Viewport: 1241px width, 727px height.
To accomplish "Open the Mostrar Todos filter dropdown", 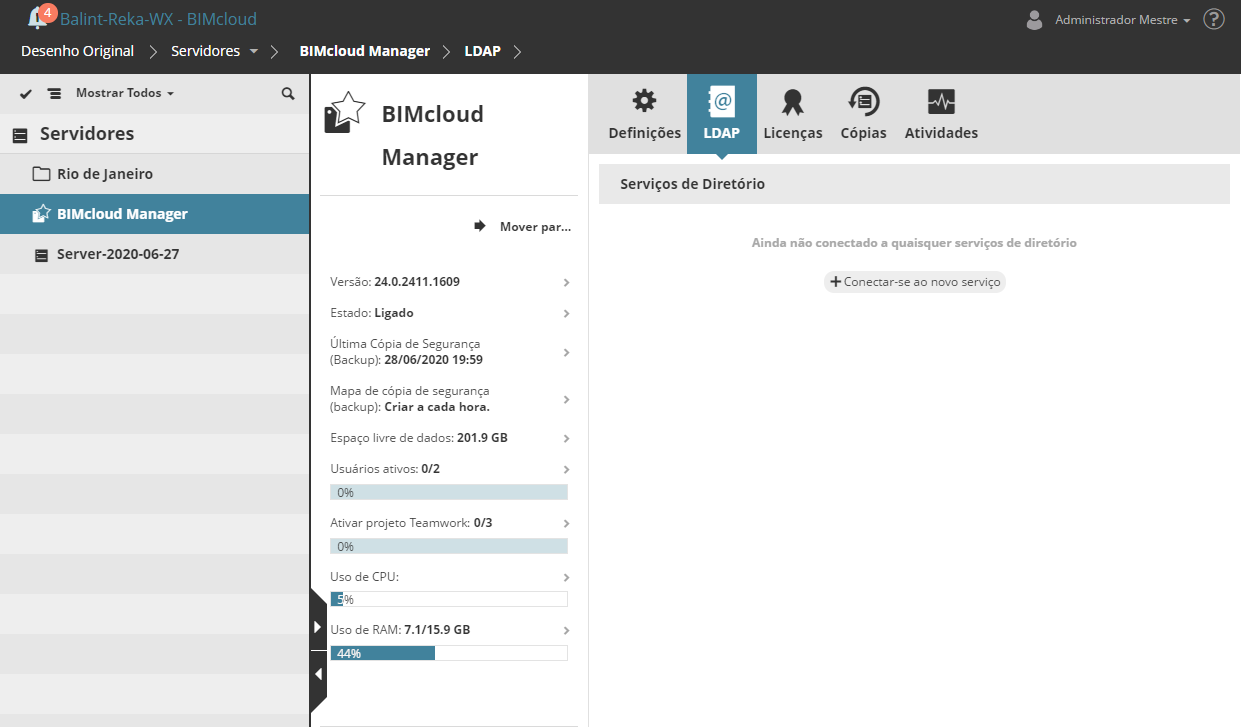I will click(x=125, y=93).
